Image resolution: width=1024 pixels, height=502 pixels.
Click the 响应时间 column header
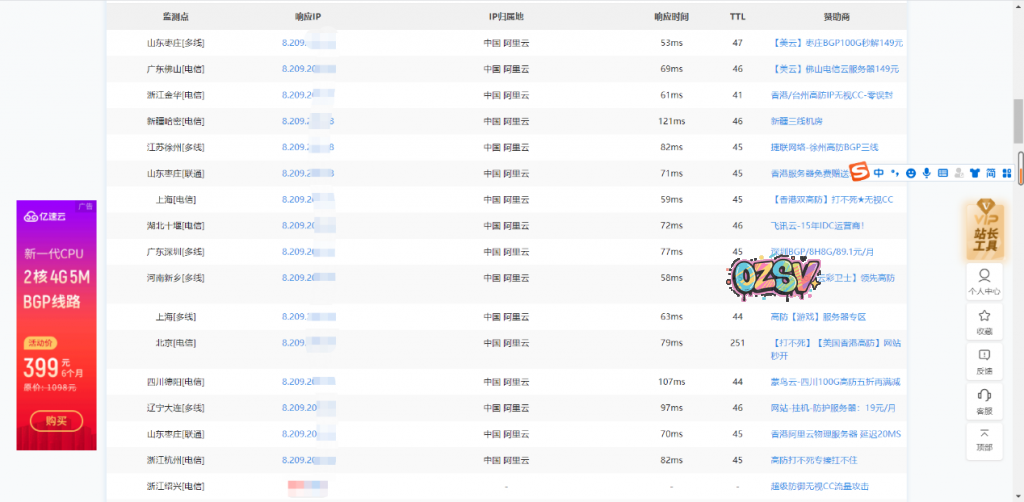(671, 17)
